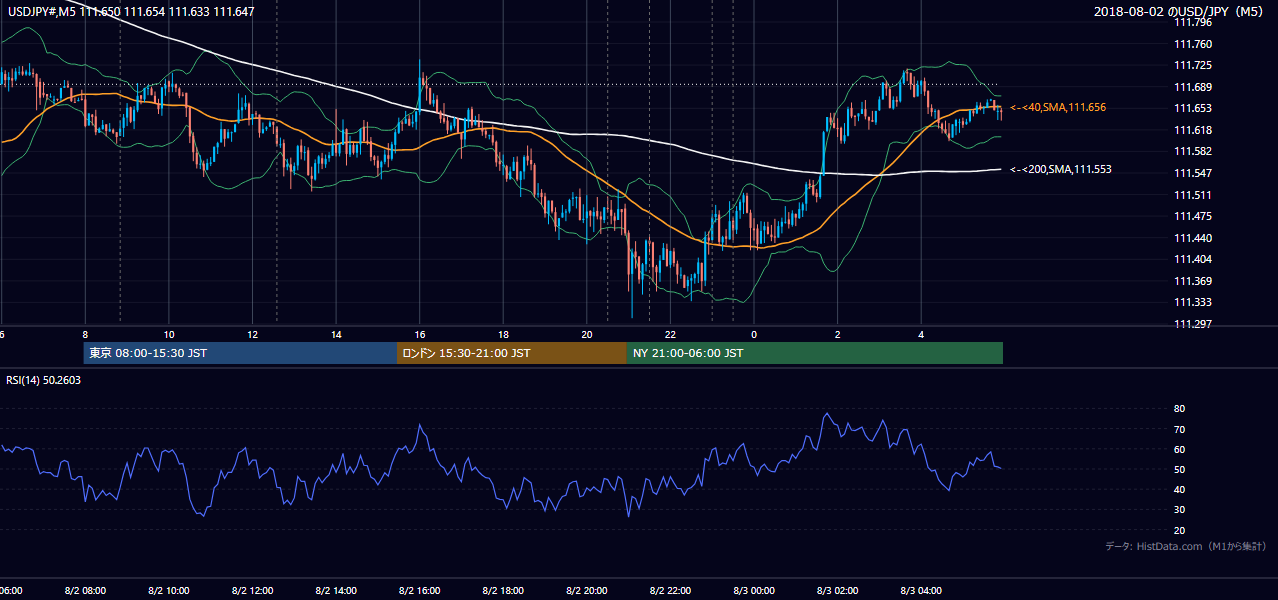Screen dimensions: 1278x600
Task: Click the 40 SMA label showing 111.656
Action: coord(1058,107)
